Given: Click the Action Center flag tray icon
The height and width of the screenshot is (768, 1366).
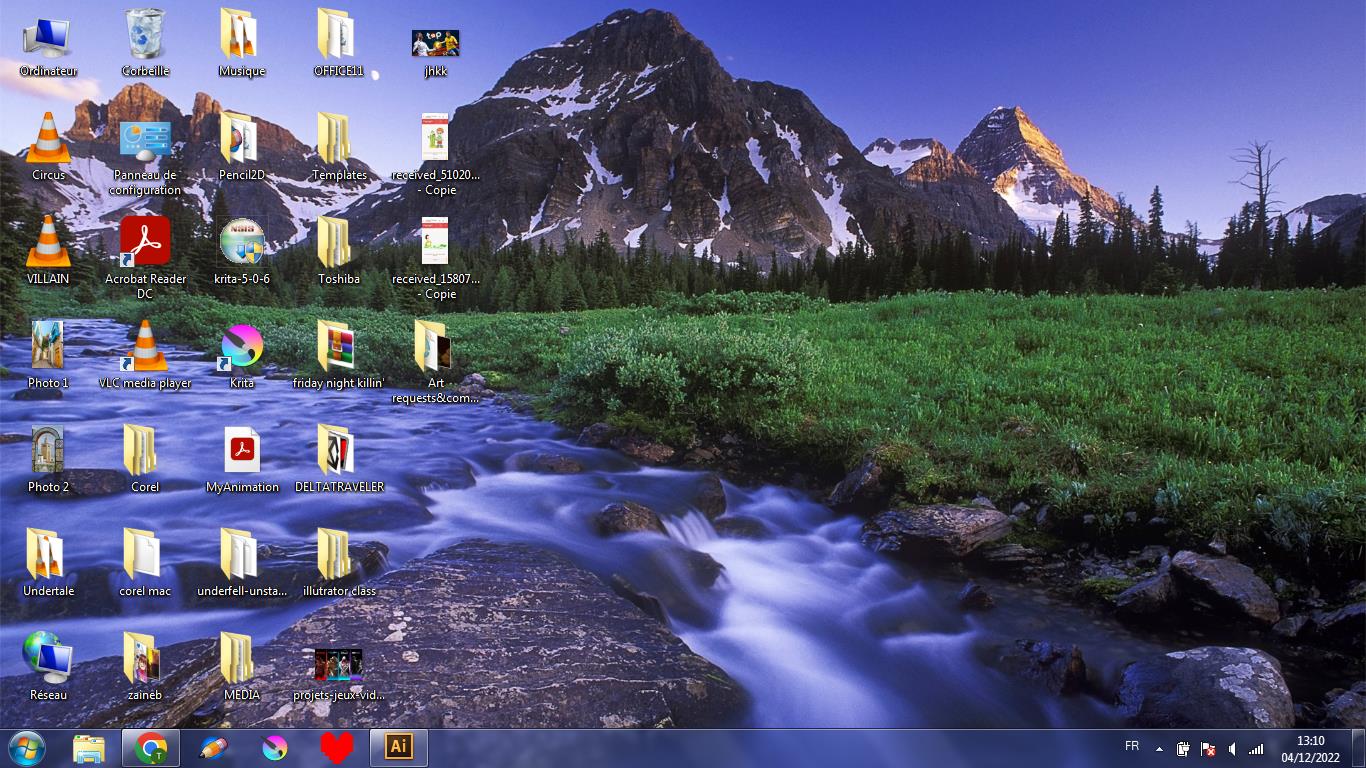Looking at the screenshot, I should [x=1208, y=748].
